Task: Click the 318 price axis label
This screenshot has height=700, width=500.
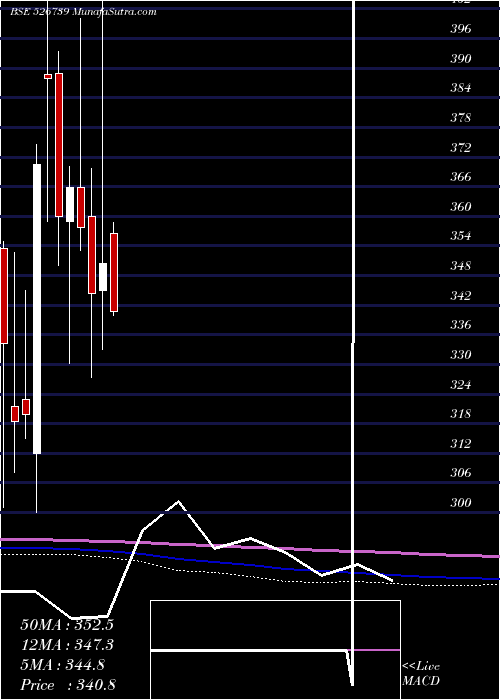Action: pos(461,414)
